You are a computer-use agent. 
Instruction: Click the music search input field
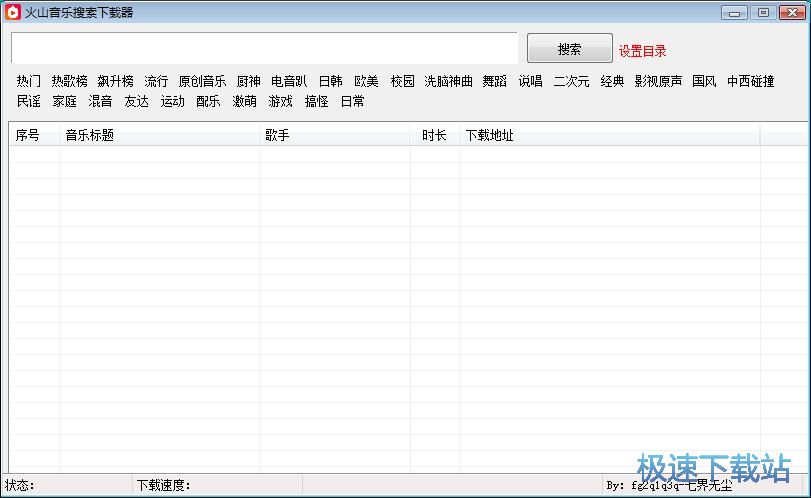point(264,48)
